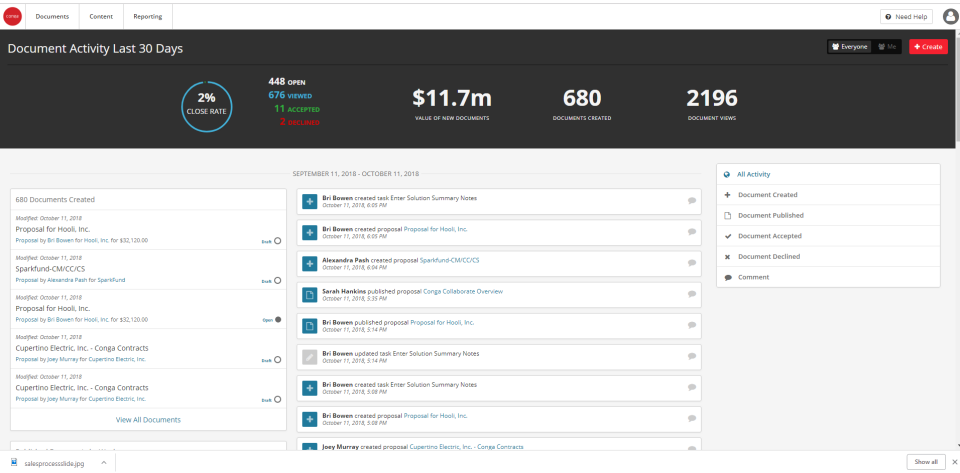
Task: Click SparkFund company link in documents list
Action: coord(112,280)
